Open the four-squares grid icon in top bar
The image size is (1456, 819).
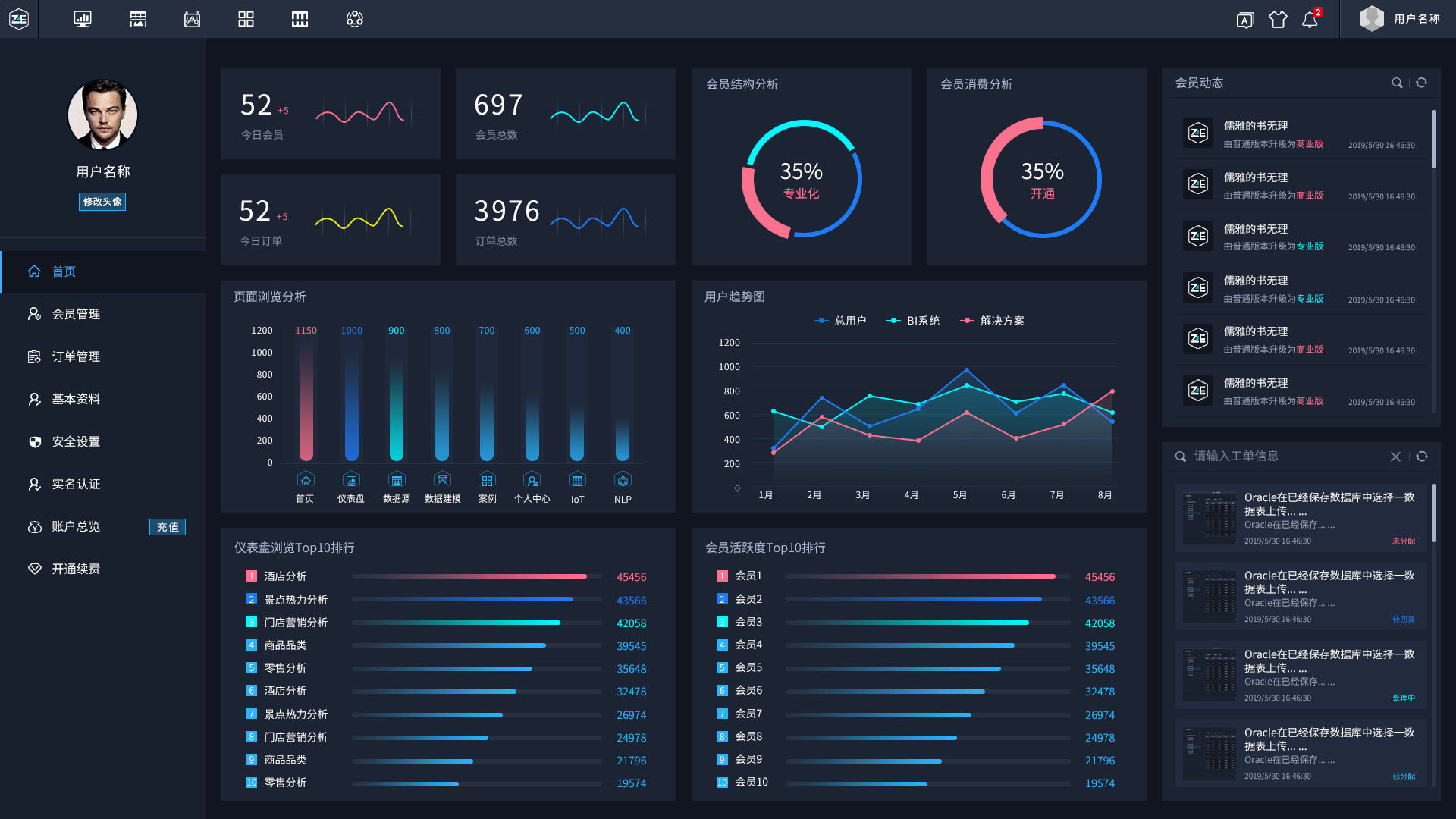(246, 19)
